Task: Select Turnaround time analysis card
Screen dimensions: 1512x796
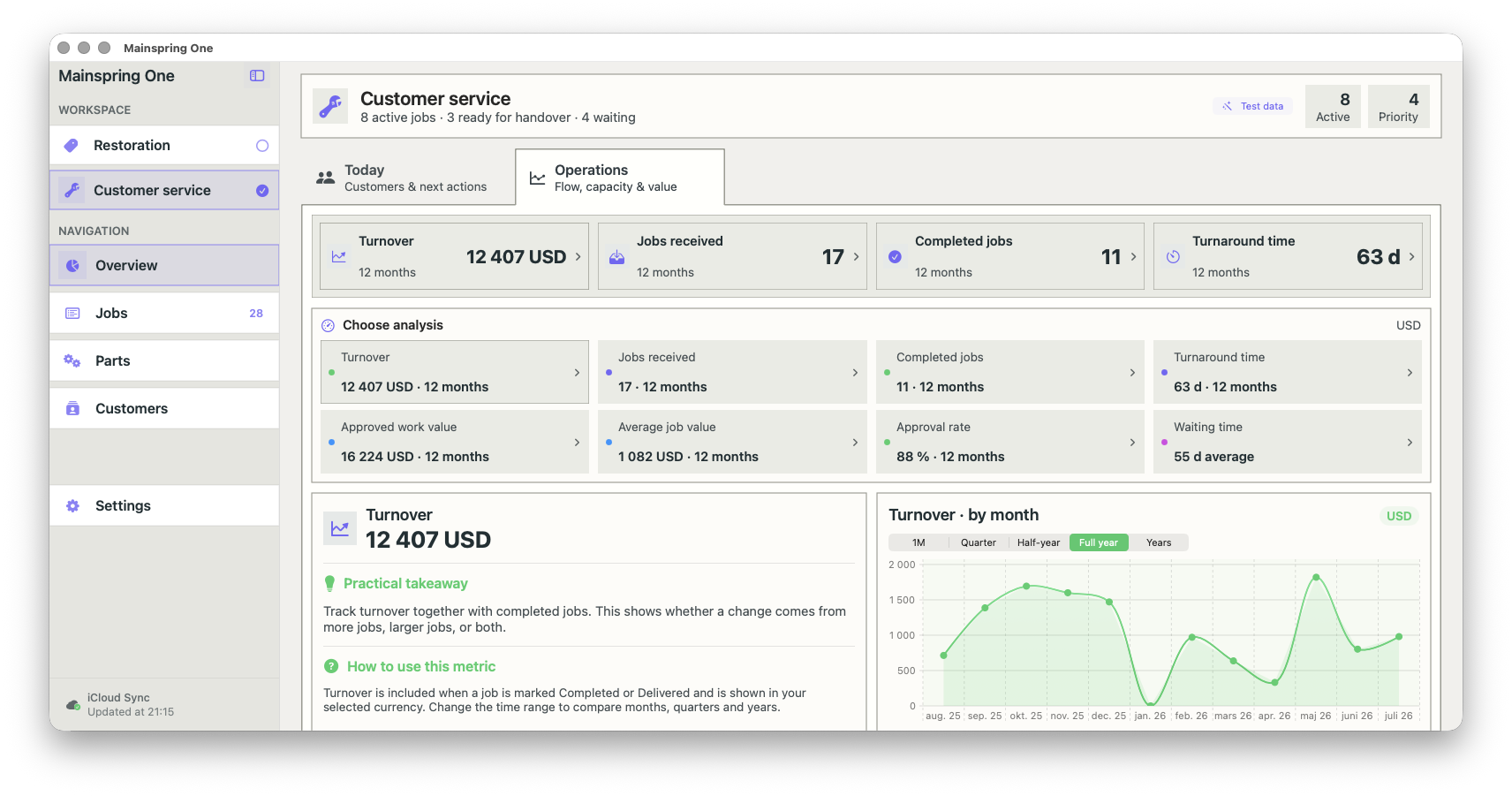Action: [x=1288, y=372]
